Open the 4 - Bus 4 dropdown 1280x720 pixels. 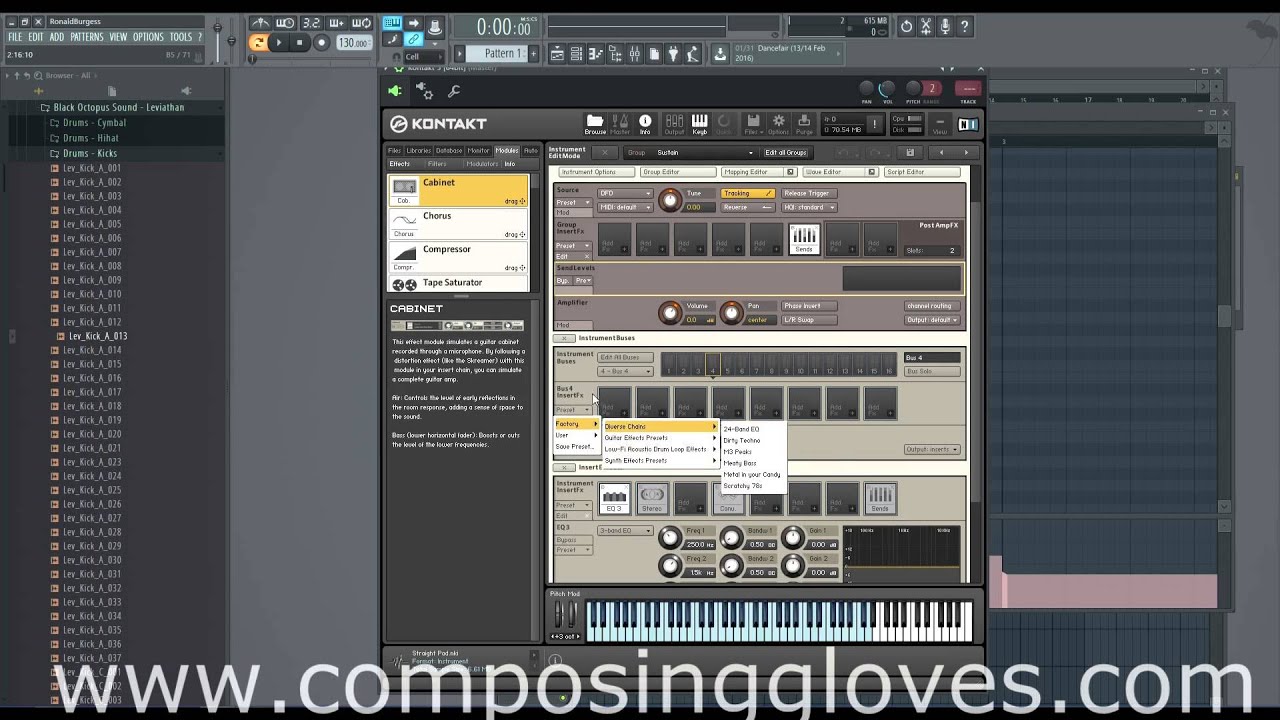click(625, 371)
